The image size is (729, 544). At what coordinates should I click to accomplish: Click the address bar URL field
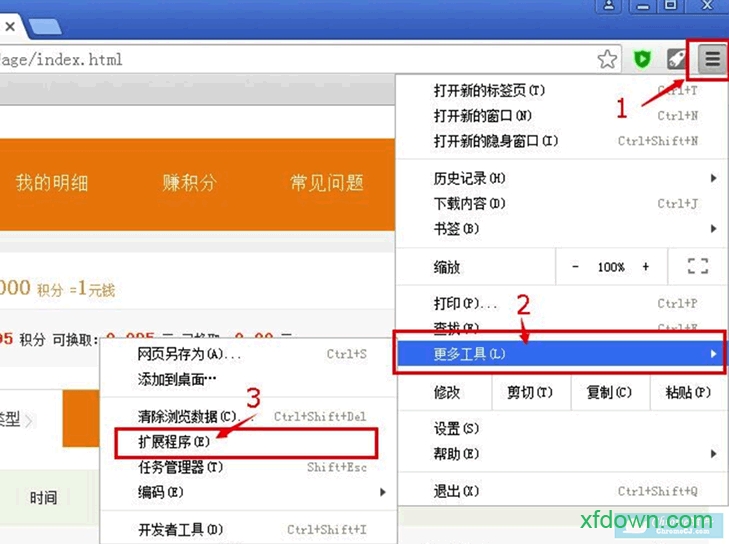pos(298,60)
